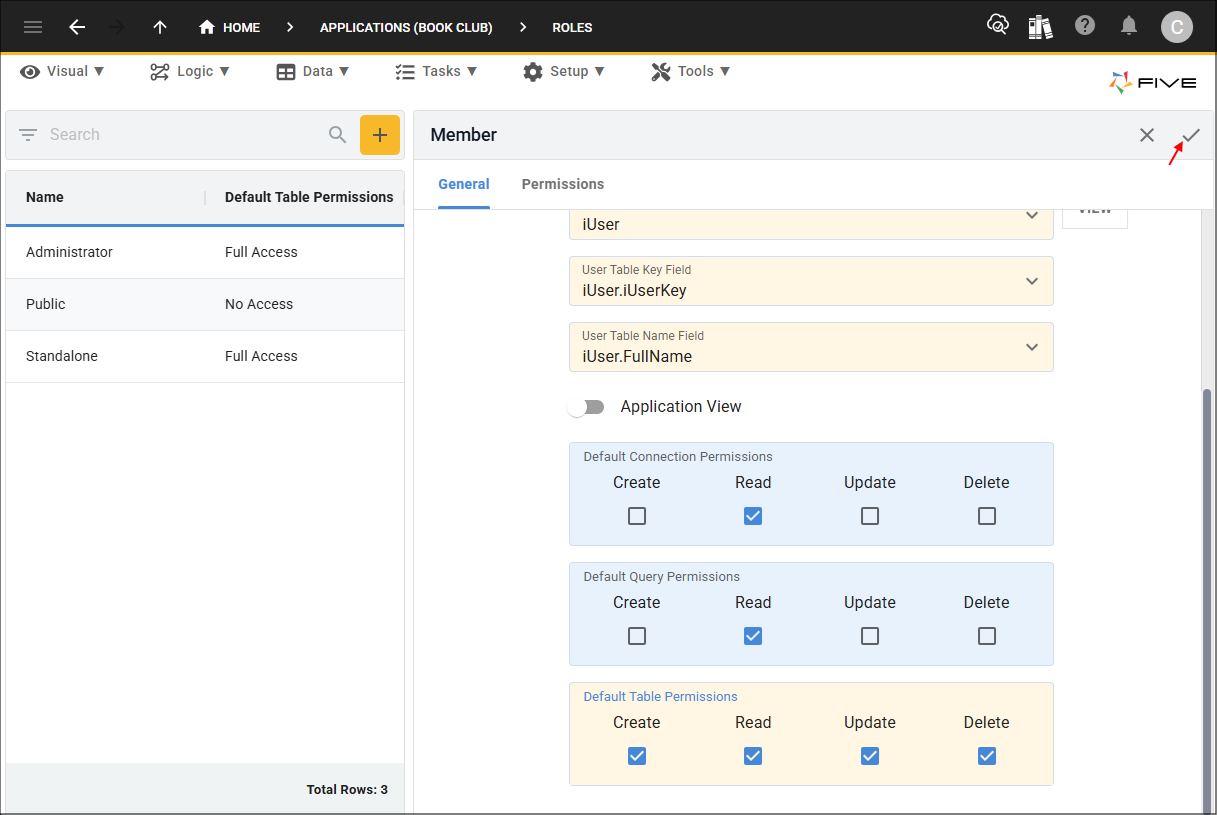1217x815 pixels.
Task: Open the user avatar C
Action: [x=1177, y=27]
